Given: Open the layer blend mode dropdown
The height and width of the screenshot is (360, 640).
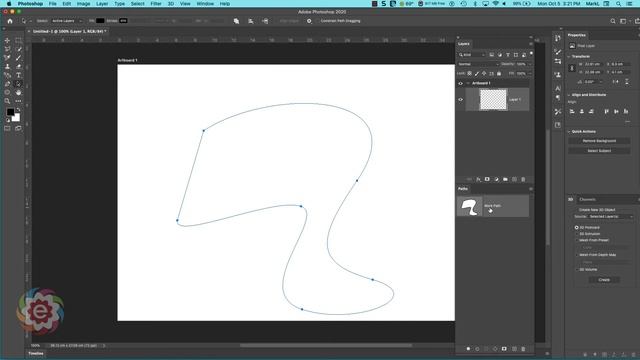Looking at the screenshot, I should 478,64.
